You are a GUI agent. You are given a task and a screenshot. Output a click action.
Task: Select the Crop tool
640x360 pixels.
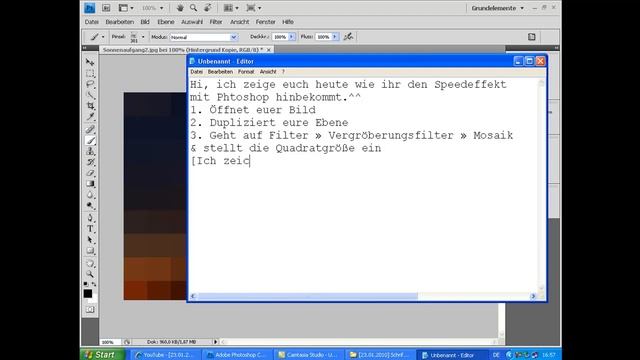pyautogui.click(x=90, y=106)
